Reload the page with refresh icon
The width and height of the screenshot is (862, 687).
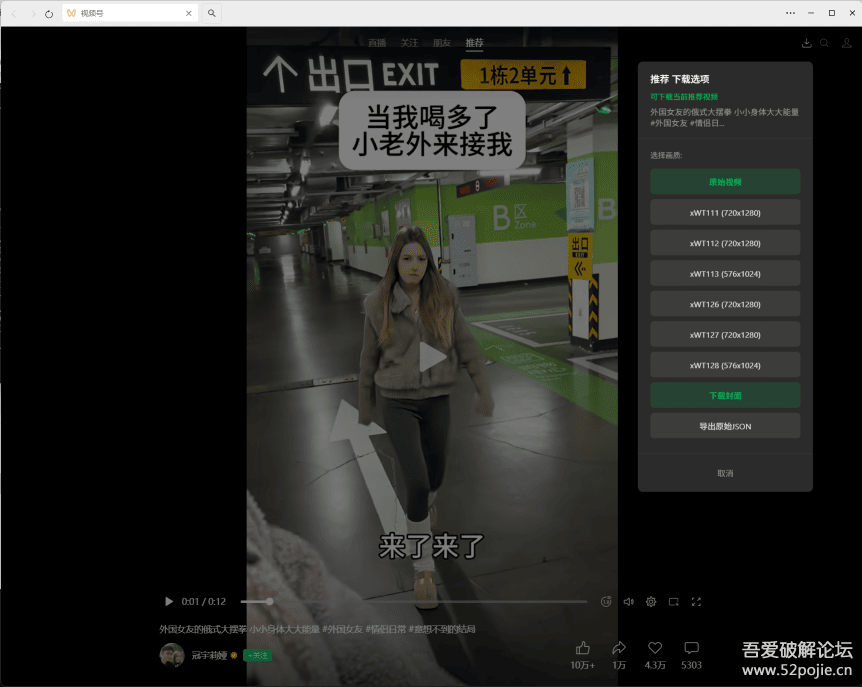tap(49, 14)
